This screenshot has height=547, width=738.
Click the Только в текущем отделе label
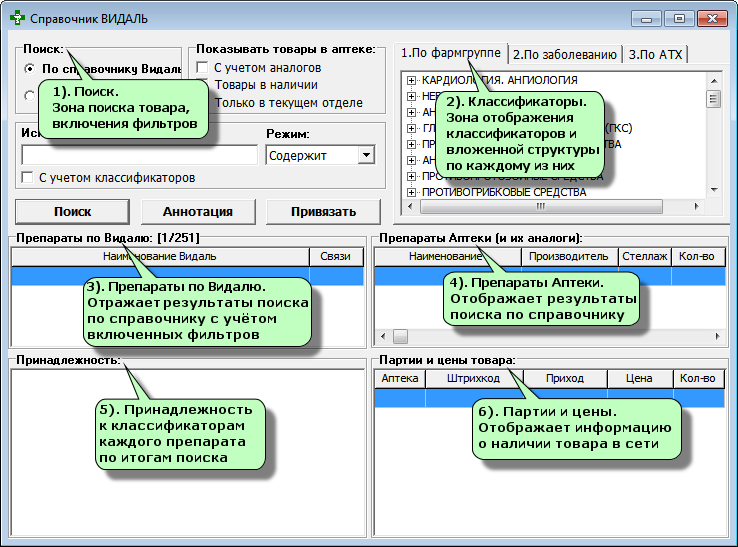click(289, 103)
